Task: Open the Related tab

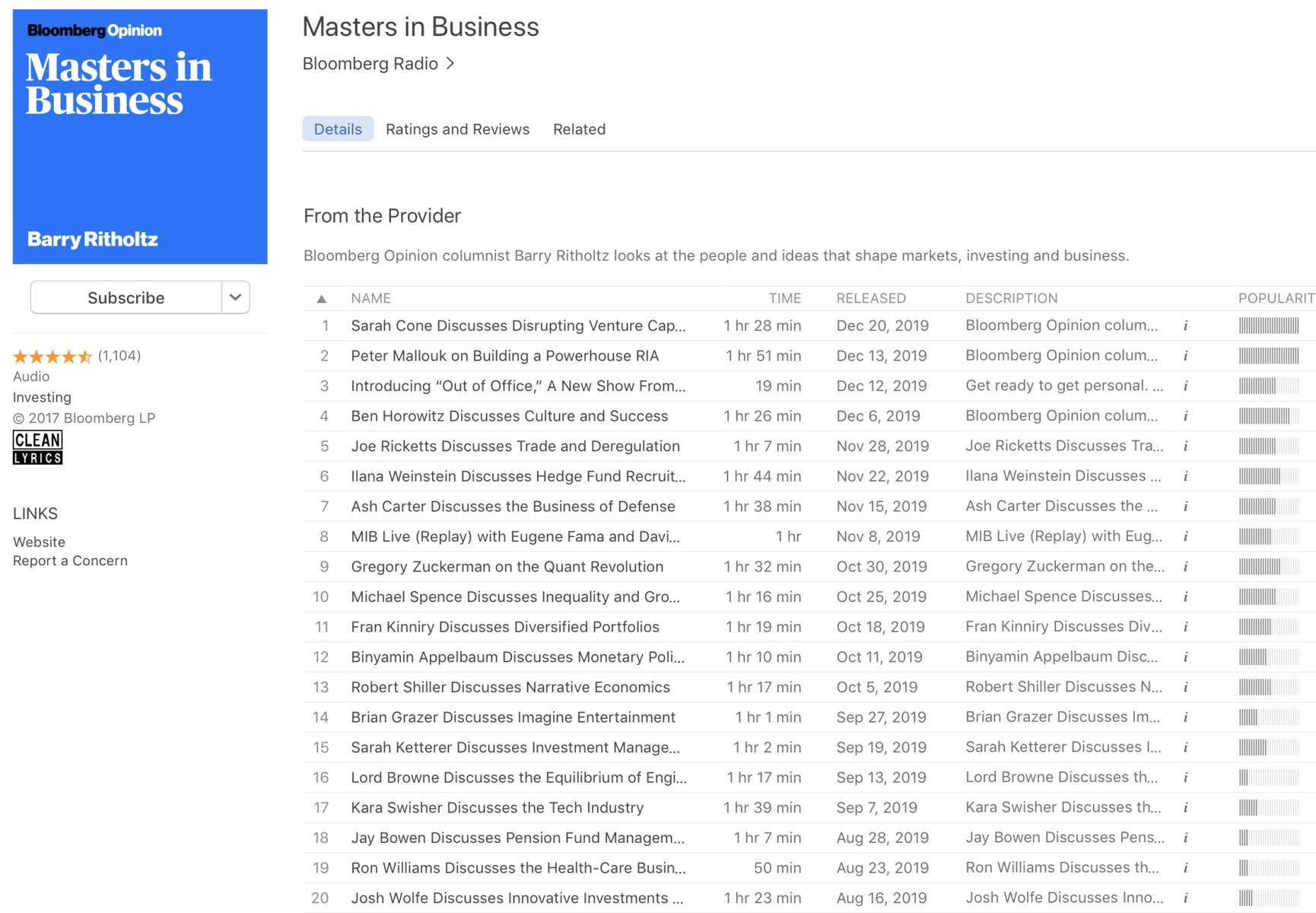Action: [x=579, y=129]
